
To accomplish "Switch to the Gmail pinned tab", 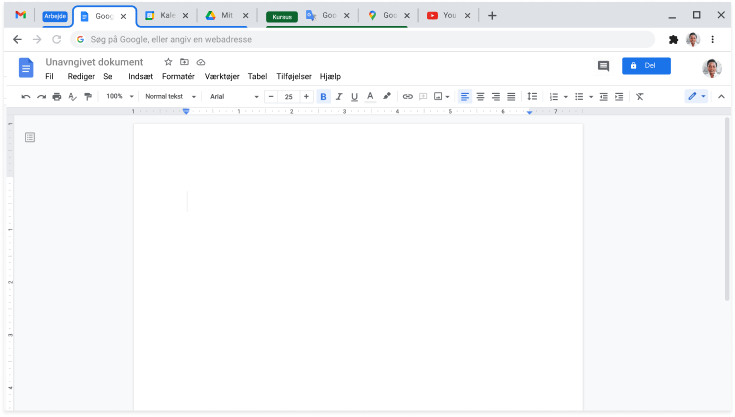I will click(21, 15).
